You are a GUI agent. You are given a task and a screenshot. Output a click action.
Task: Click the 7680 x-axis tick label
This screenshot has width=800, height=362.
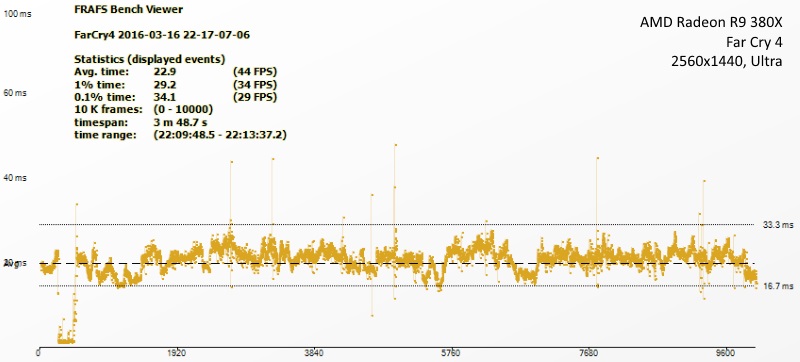point(588,353)
